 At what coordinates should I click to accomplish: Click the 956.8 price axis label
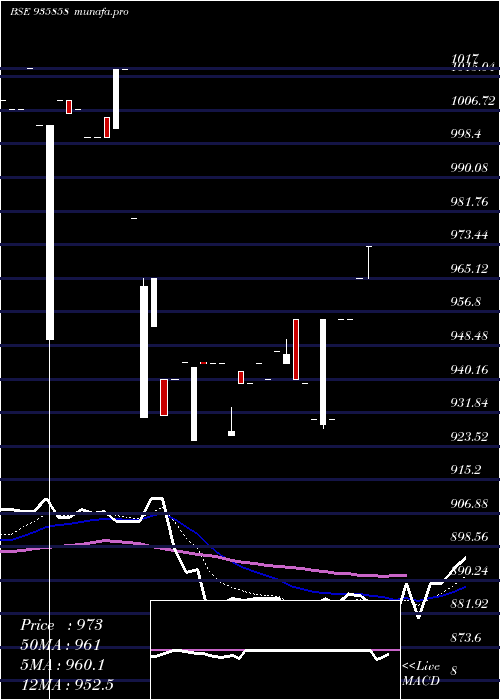coord(467,302)
